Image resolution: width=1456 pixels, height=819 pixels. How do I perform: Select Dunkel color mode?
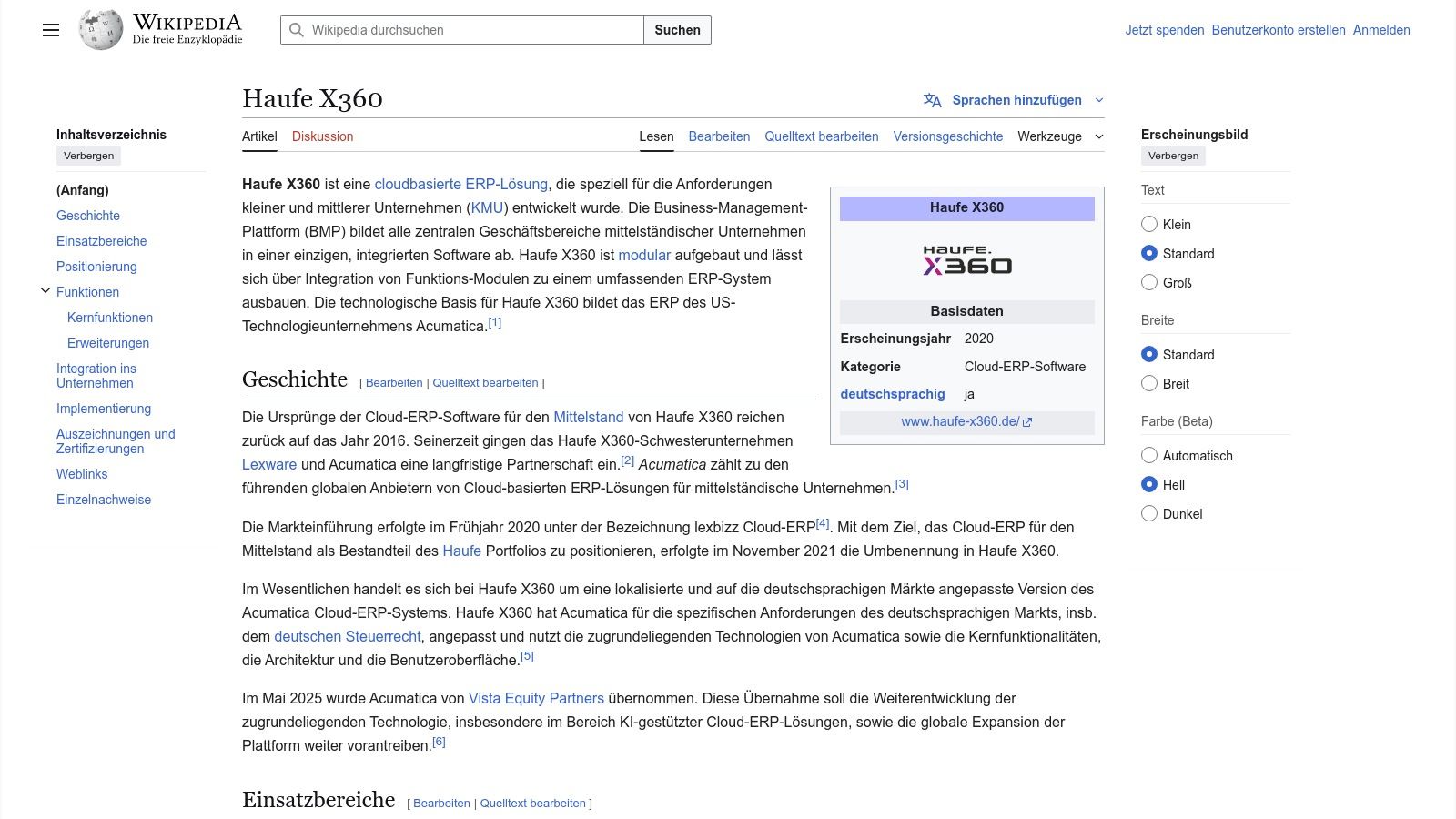coord(1149,513)
